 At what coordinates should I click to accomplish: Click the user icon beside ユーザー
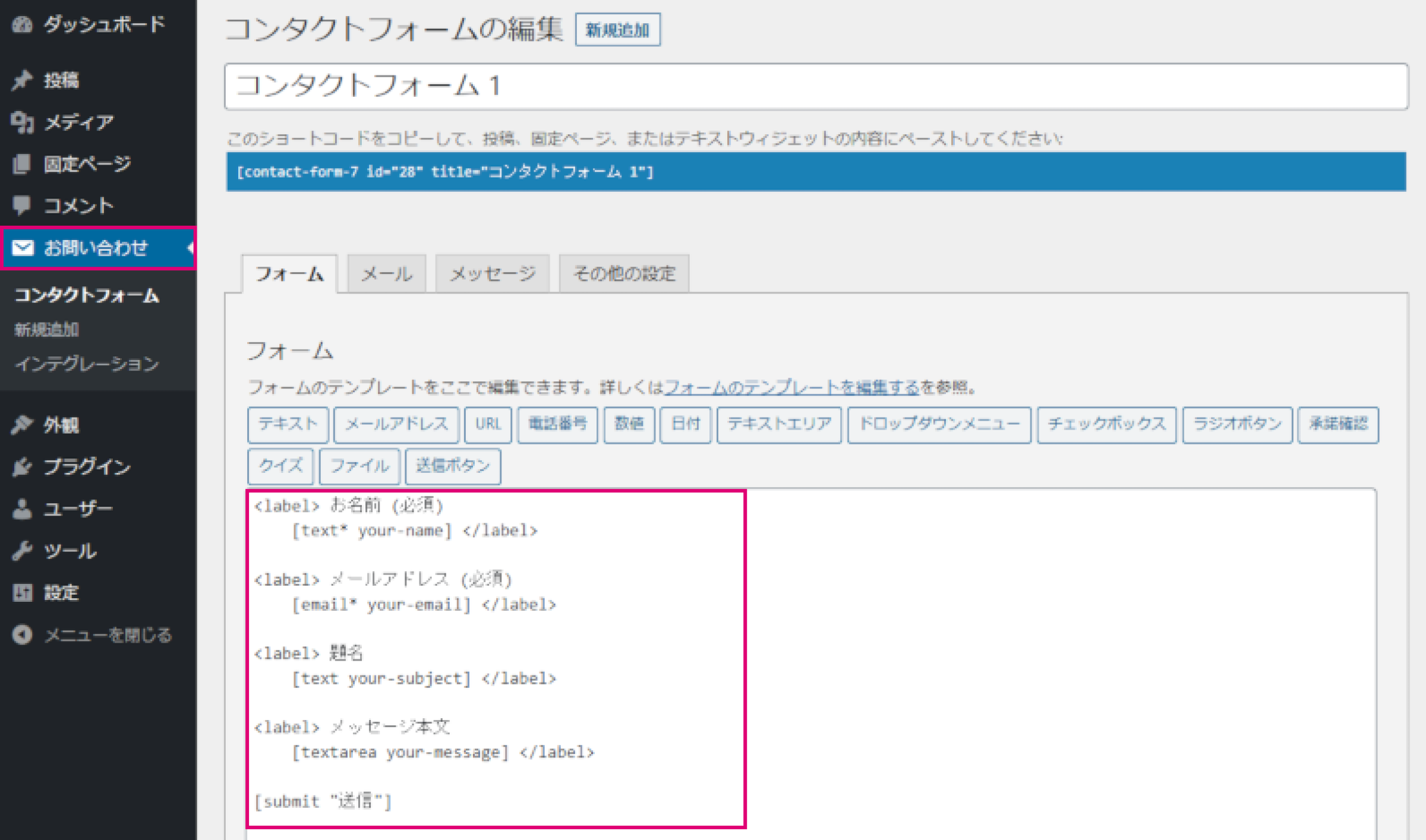pyautogui.click(x=22, y=509)
